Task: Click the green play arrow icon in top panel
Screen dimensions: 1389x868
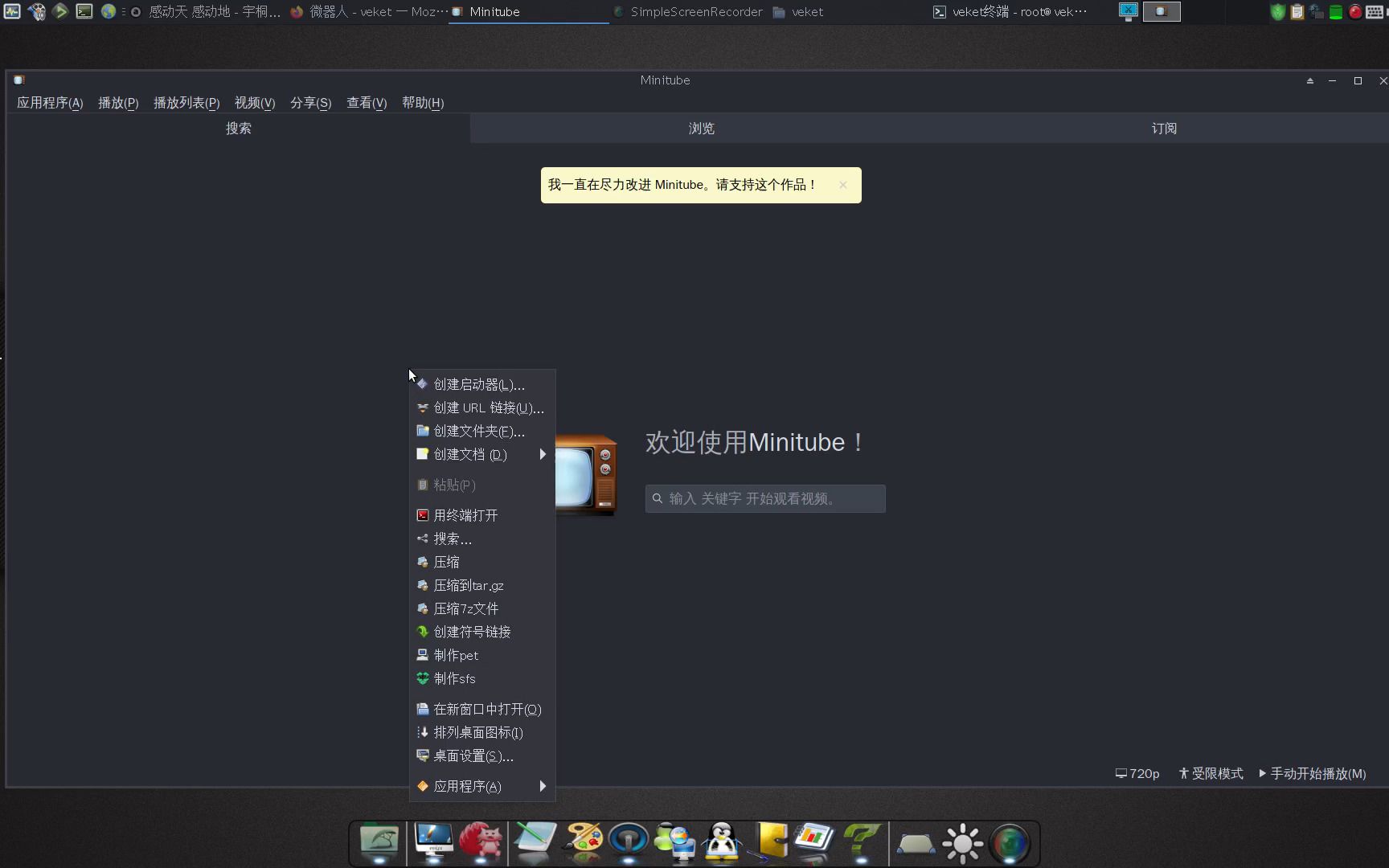Action: point(60,11)
